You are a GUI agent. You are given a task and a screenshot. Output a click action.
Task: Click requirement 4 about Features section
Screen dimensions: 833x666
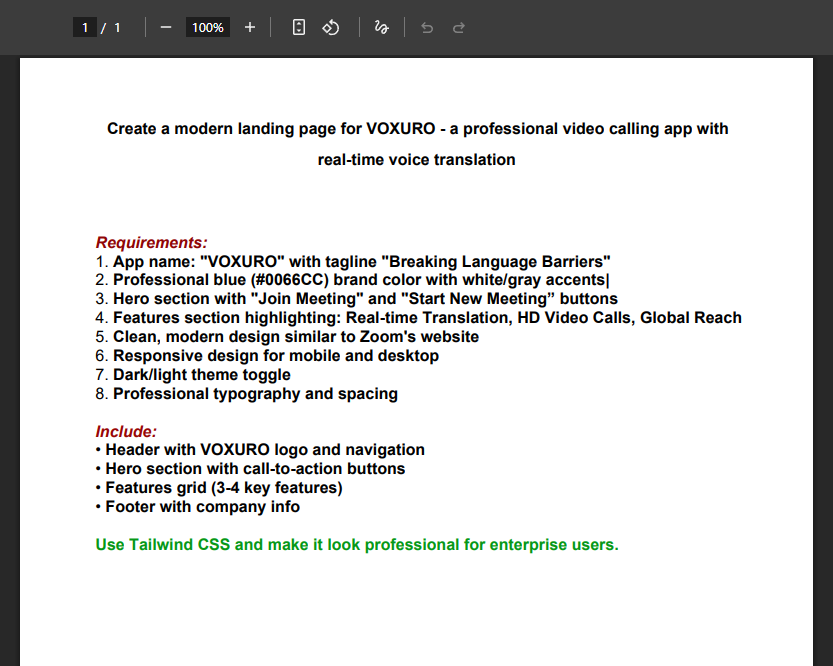[x=419, y=318]
